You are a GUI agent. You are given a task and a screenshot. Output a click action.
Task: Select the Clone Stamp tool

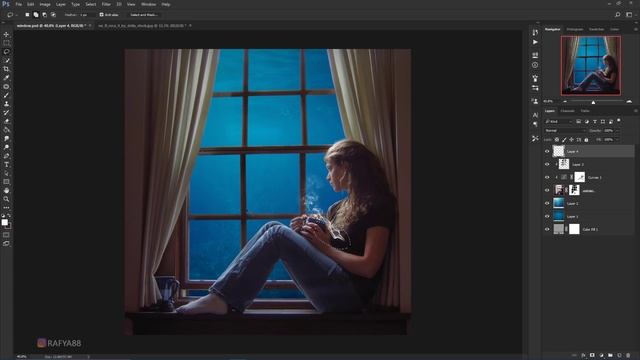click(6, 104)
